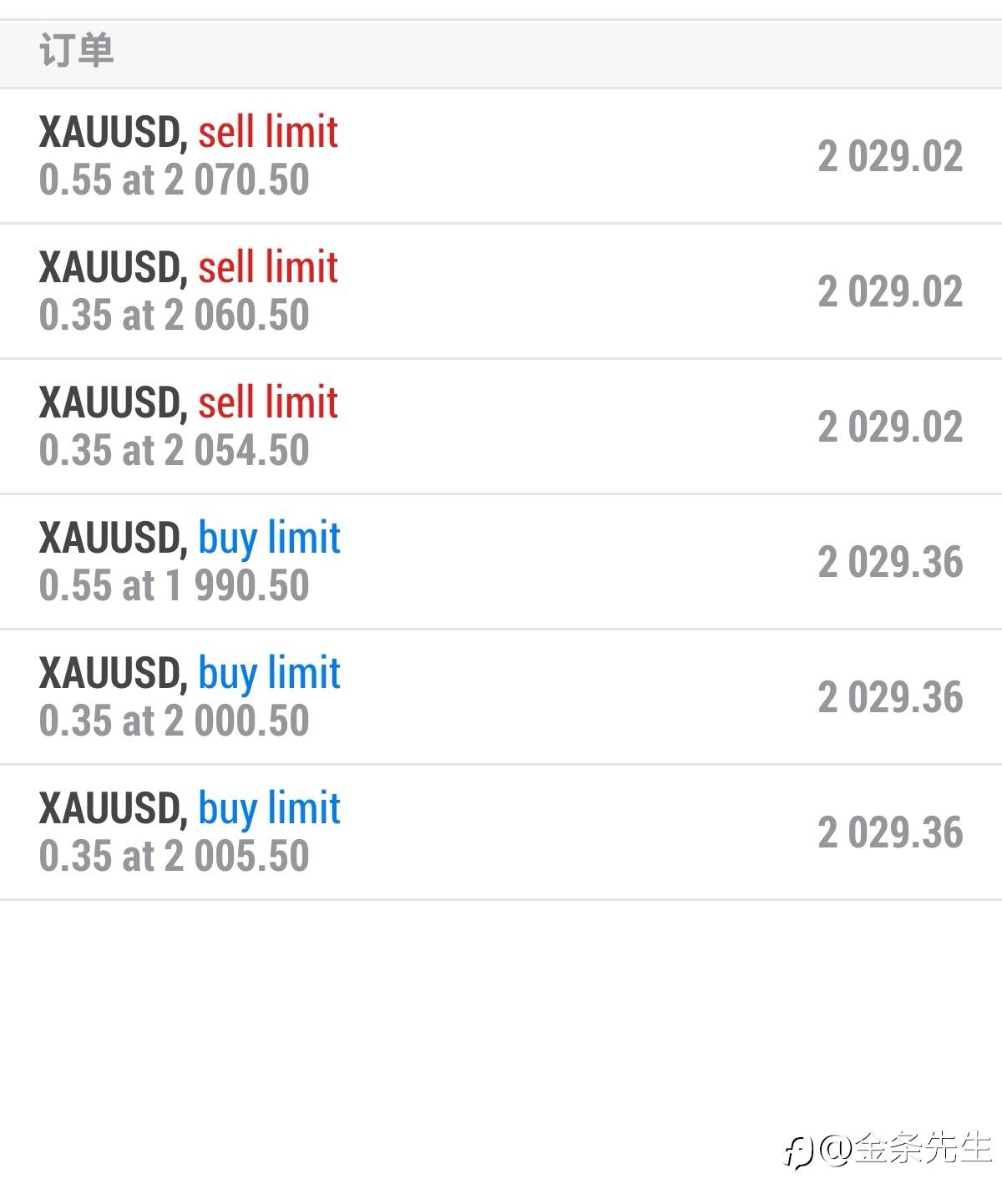Tap current price 2 029.02 of the 2 060.50 order
Image resolution: width=1002 pixels, height=1204 pixels.
click(x=890, y=292)
